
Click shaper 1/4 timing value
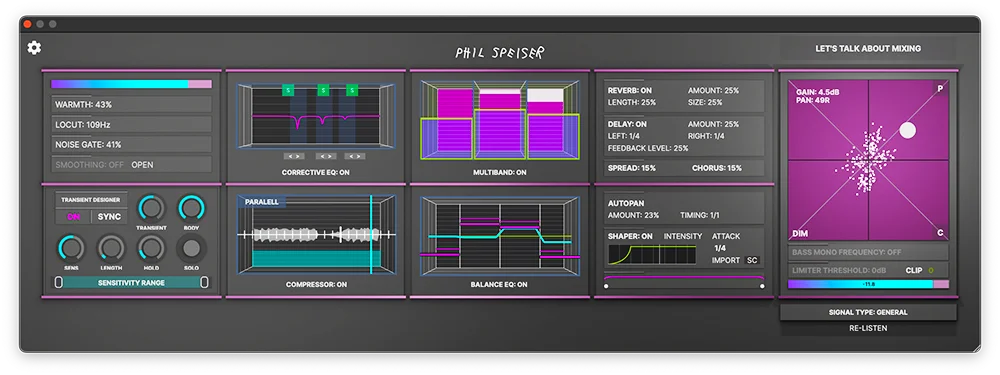click(719, 248)
